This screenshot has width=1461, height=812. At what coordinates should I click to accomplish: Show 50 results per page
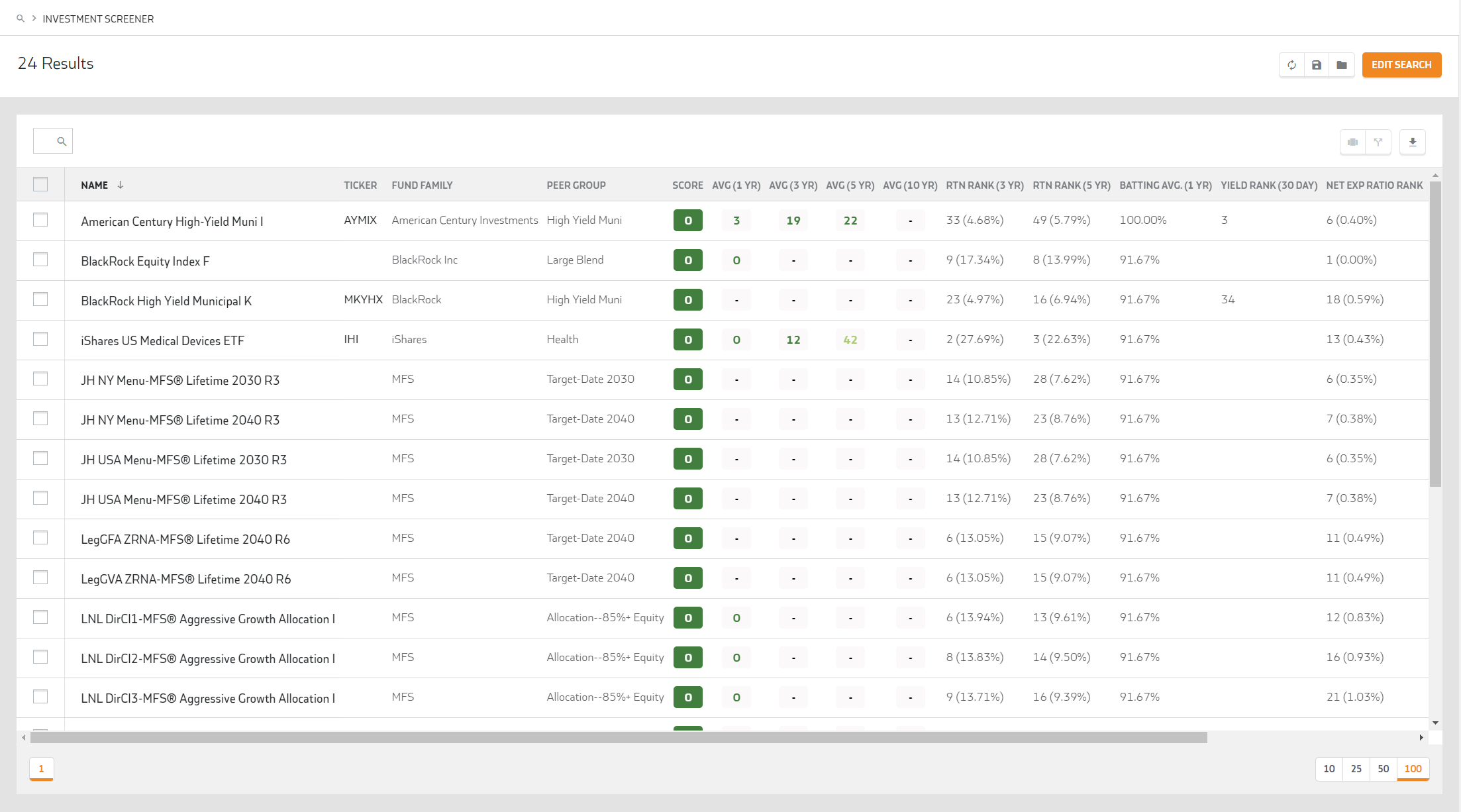click(x=1383, y=768)
